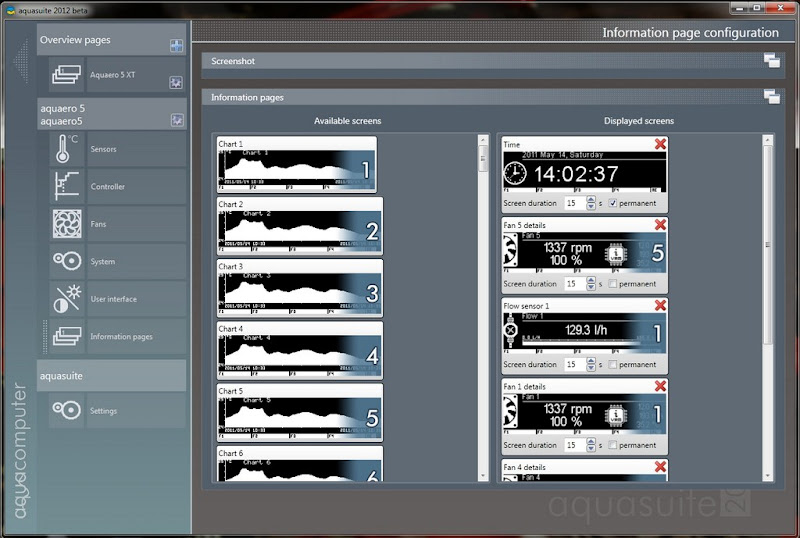Open Aquaero 5 XT overview entry
Viewport: 800px width, 538px height.
tap(136, 75)
